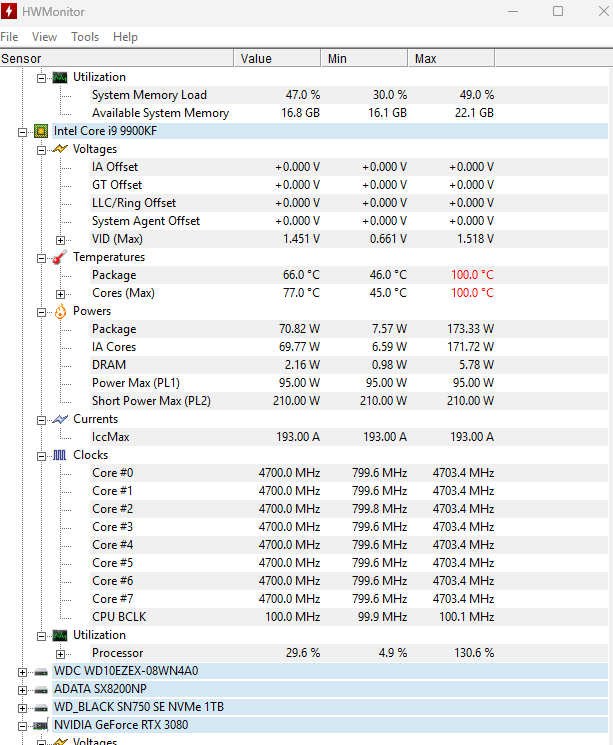This screenshot has width=613, height=745.
Task: Select the IccMax current row
Action: [x=349, y=437]
